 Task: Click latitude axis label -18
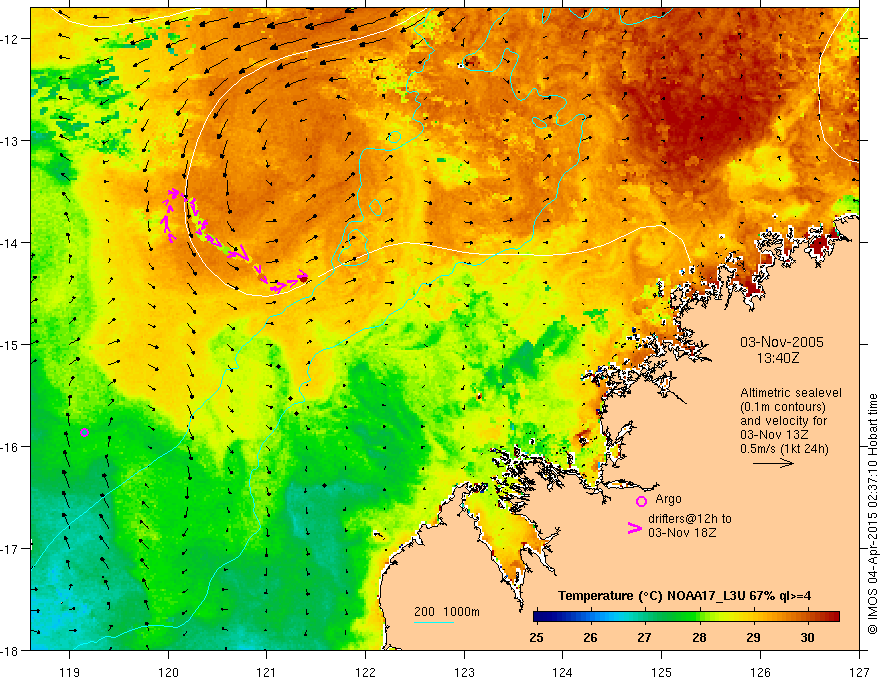click(x=11, y=650)
